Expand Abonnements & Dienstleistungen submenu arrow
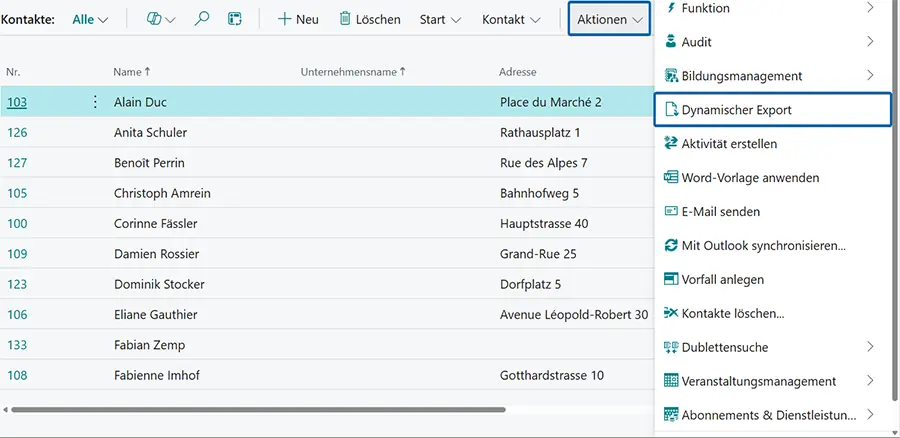 (x=870, y=414)
